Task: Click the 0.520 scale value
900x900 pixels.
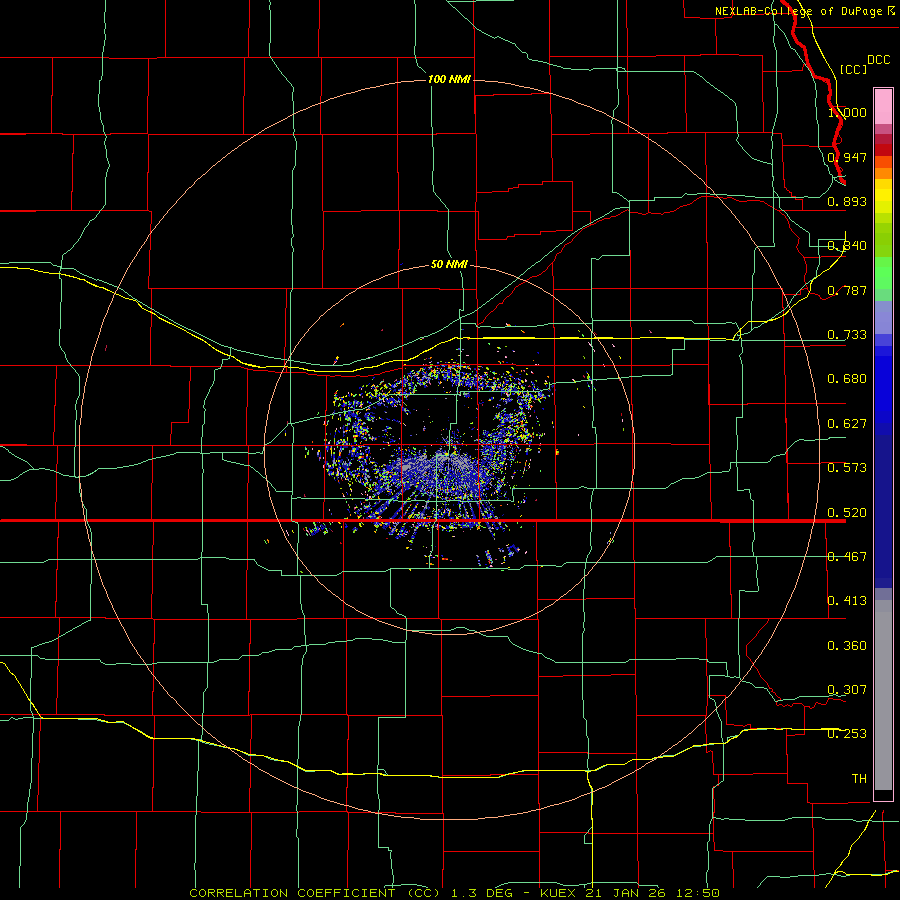Action: pos(847,513)
